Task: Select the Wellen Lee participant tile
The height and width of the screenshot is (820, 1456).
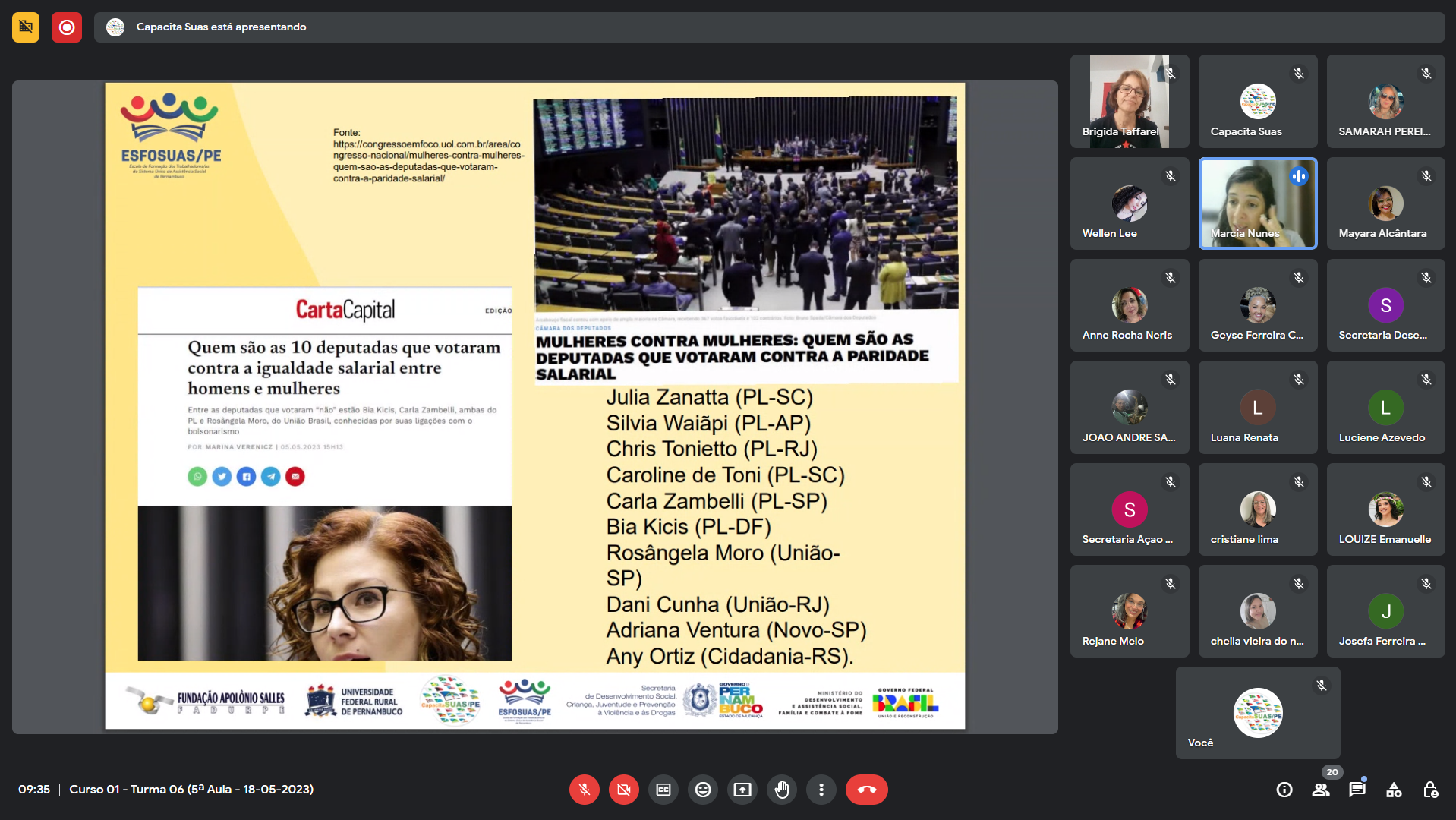Action: coord(1129,203)
